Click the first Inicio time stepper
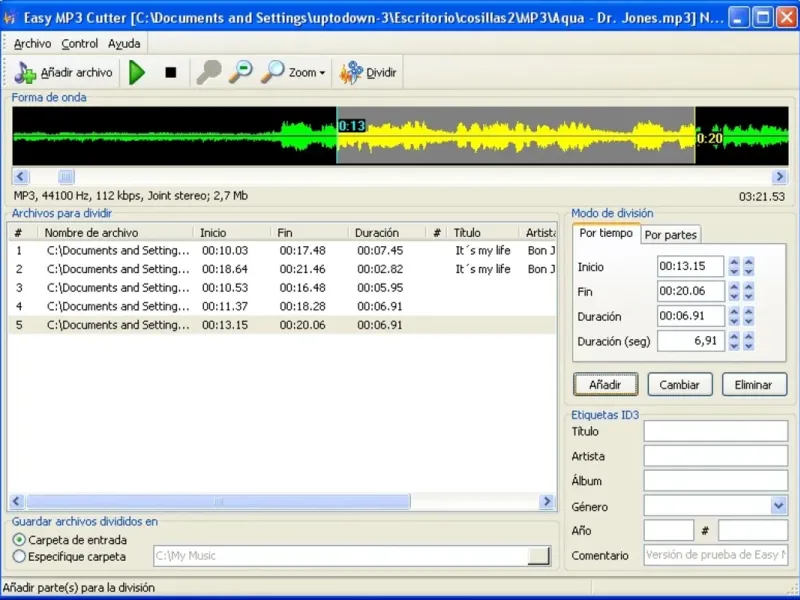Viewport: 800px width, 600px height. coord(734,267)
